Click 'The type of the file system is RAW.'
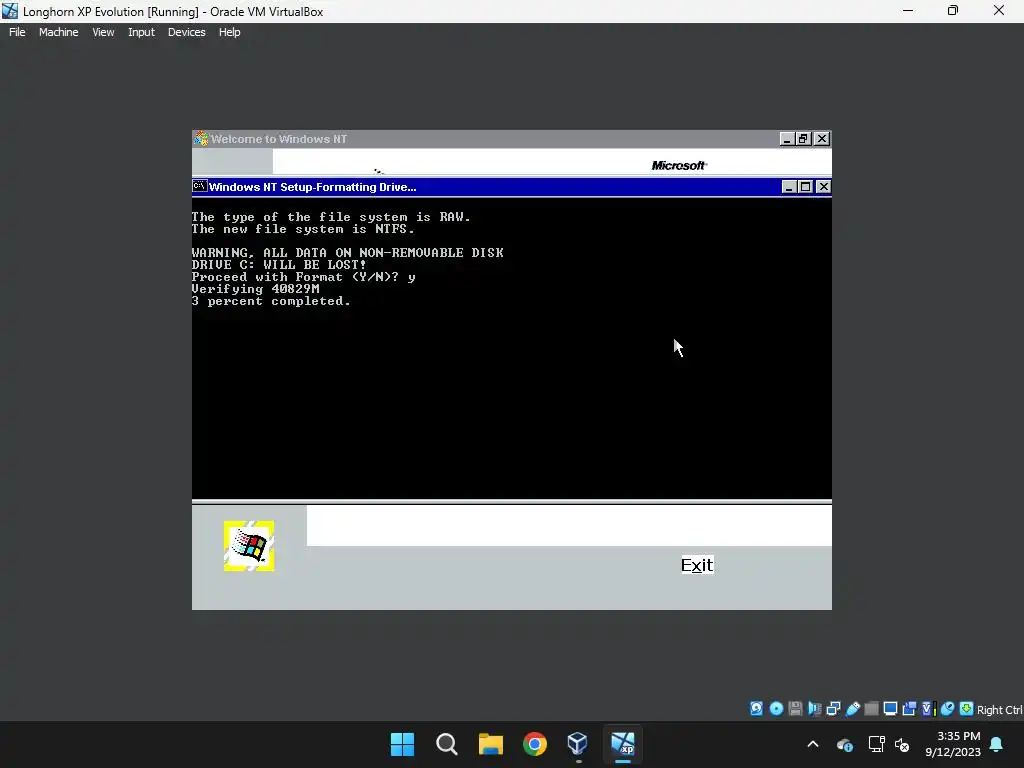 (331, 217)
